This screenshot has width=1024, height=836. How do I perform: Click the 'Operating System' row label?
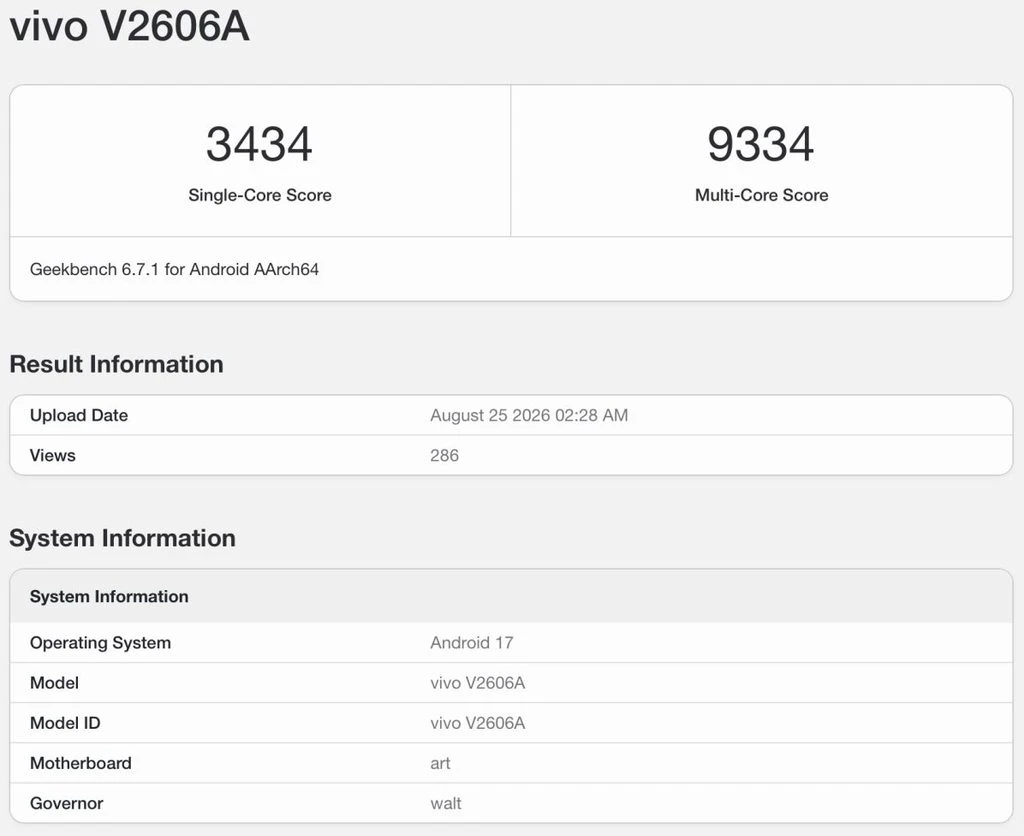(x=101, y=643)
